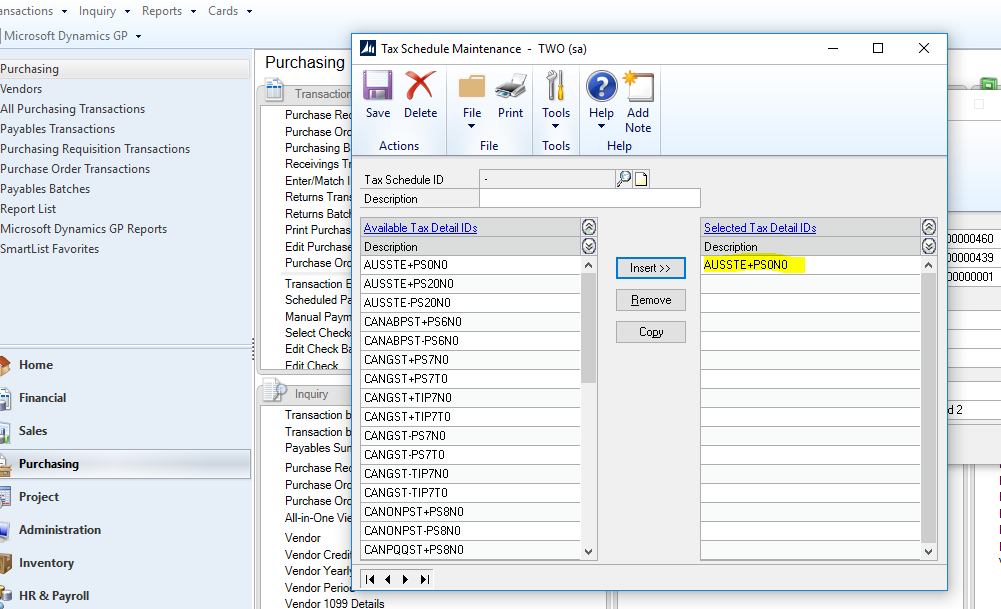The height and width of the screenshot is (609, 1001).
Task: Click the Add Note icon
Action: [x=638, y=86]
